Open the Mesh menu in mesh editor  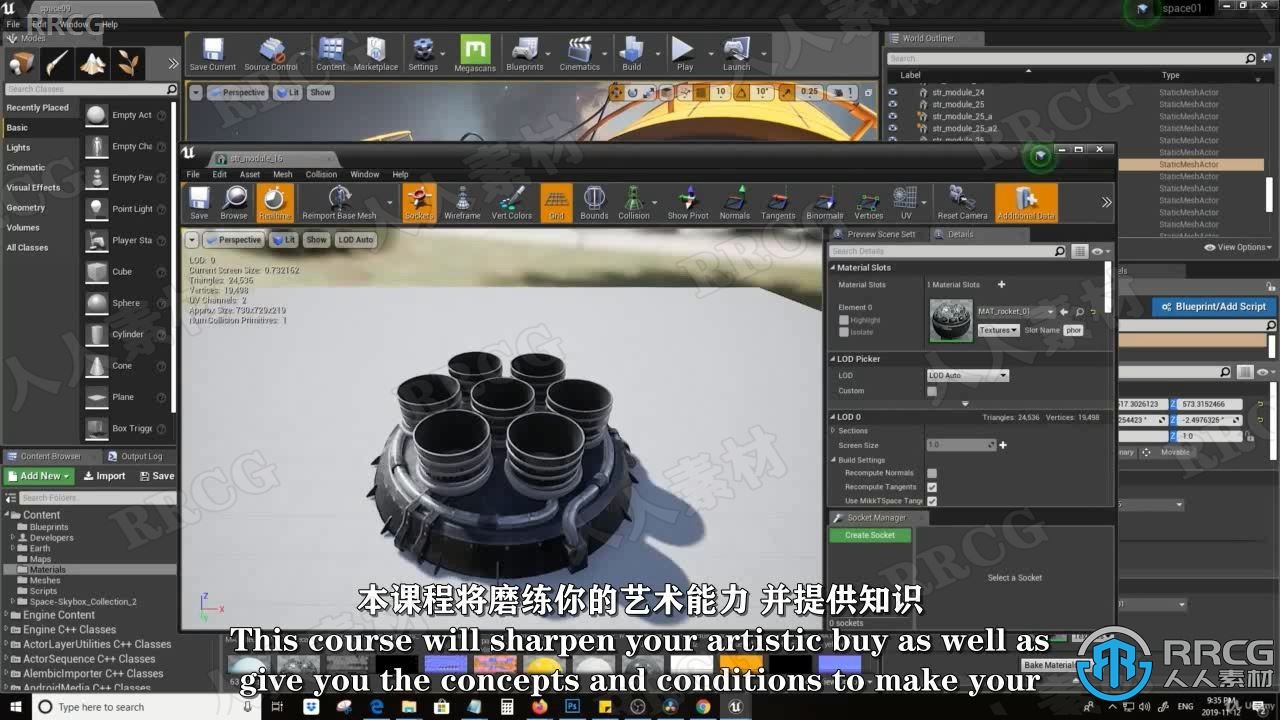pyautogui.click(x=283, y=174)
